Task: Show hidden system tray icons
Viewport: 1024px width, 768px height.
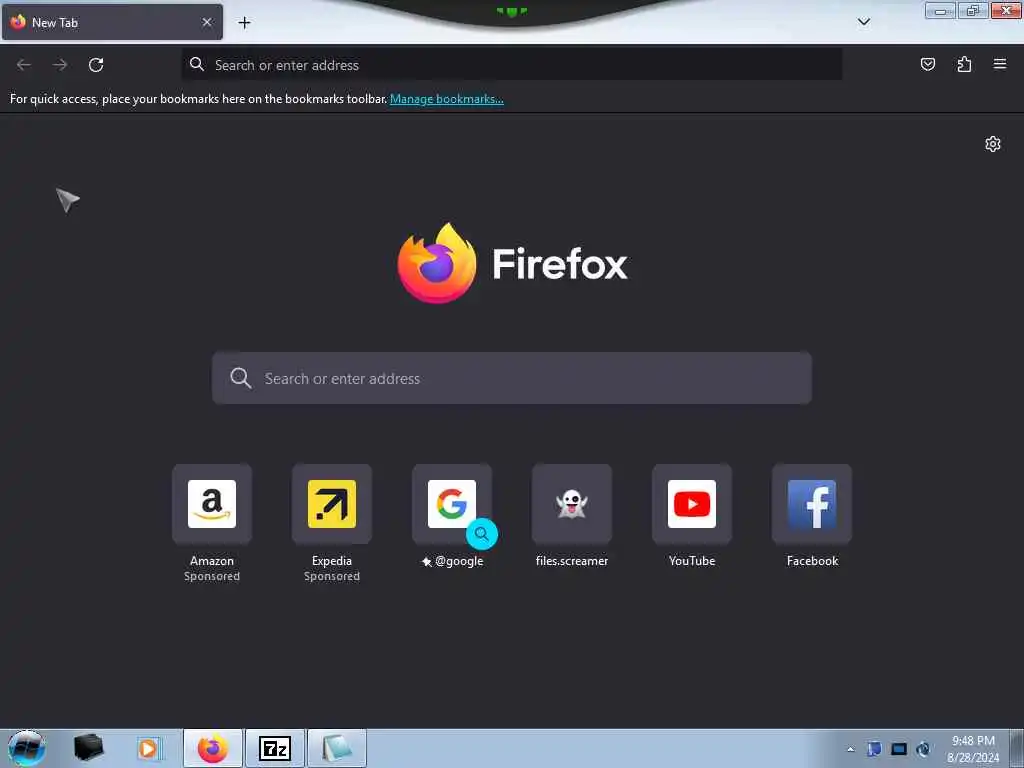Action: pyautogui.click(x=850, y=749)
